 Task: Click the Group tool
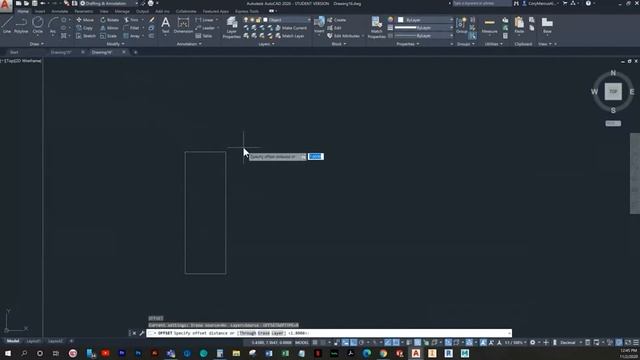(461, 25)
